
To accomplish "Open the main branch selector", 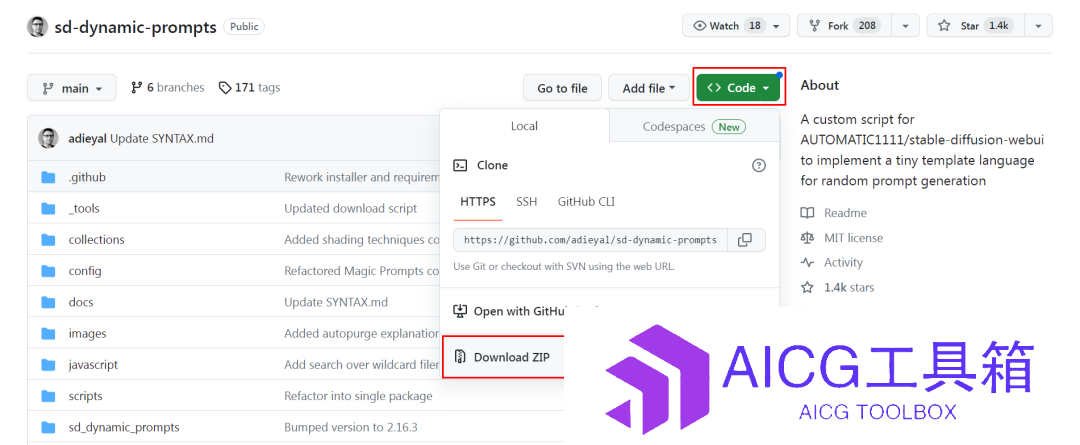I will coord(72,88).
